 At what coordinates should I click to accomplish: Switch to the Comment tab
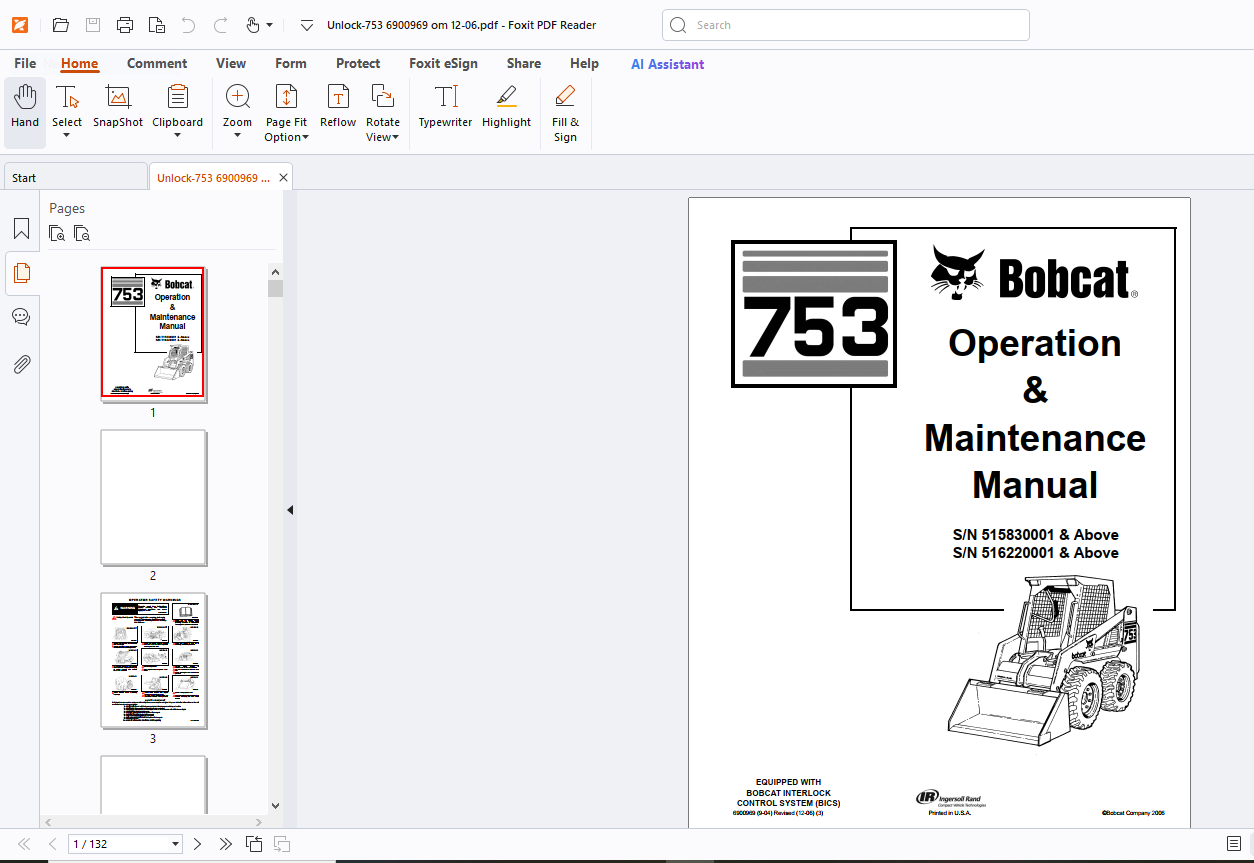tap(157, 63)
